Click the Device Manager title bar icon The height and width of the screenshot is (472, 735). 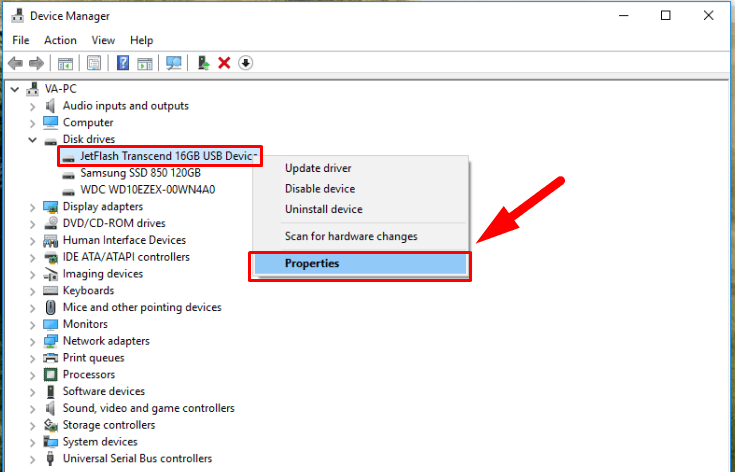(17, 15)
